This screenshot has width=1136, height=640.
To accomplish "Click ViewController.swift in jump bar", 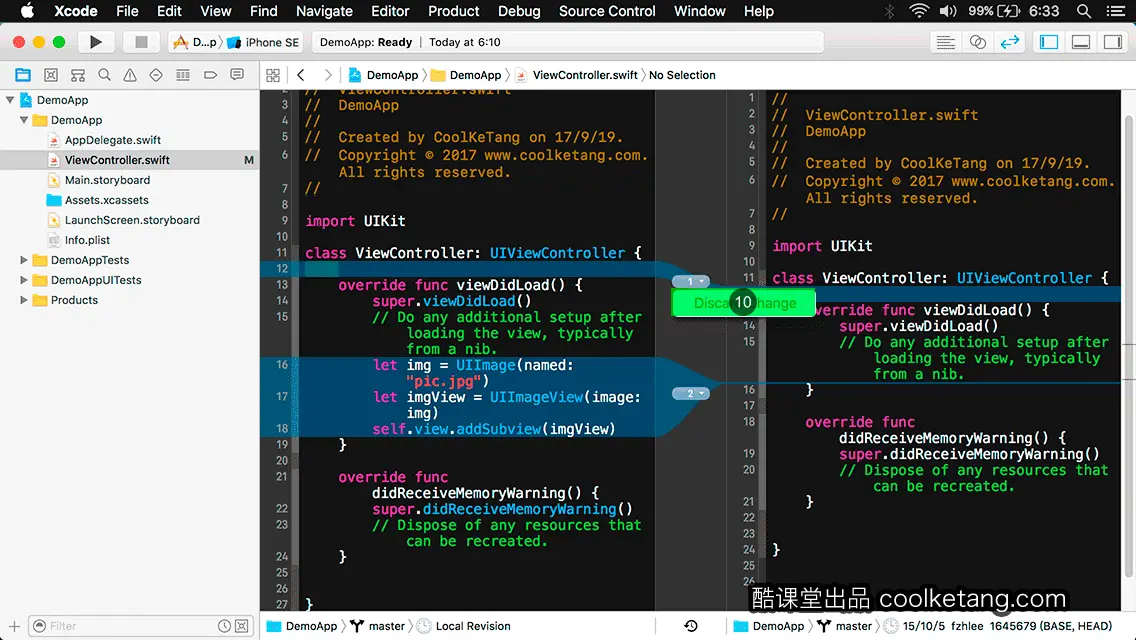I will pos(577,75).
